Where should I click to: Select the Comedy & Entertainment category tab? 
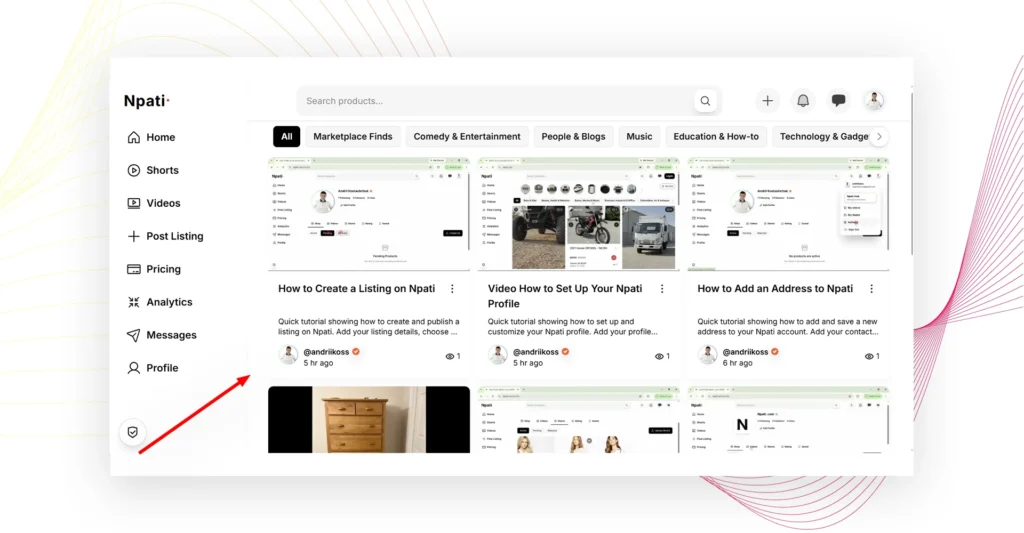(x=467, y=137)
